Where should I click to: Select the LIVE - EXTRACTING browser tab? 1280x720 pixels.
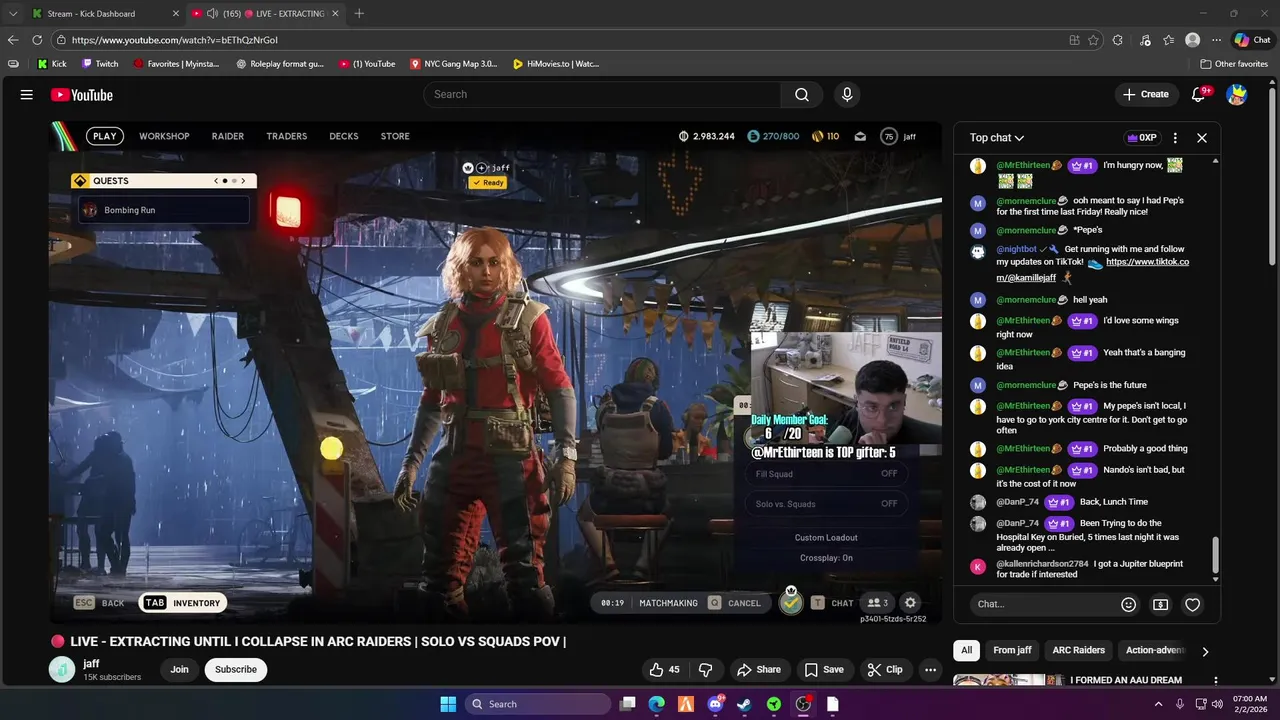click(x=265, y=14)
